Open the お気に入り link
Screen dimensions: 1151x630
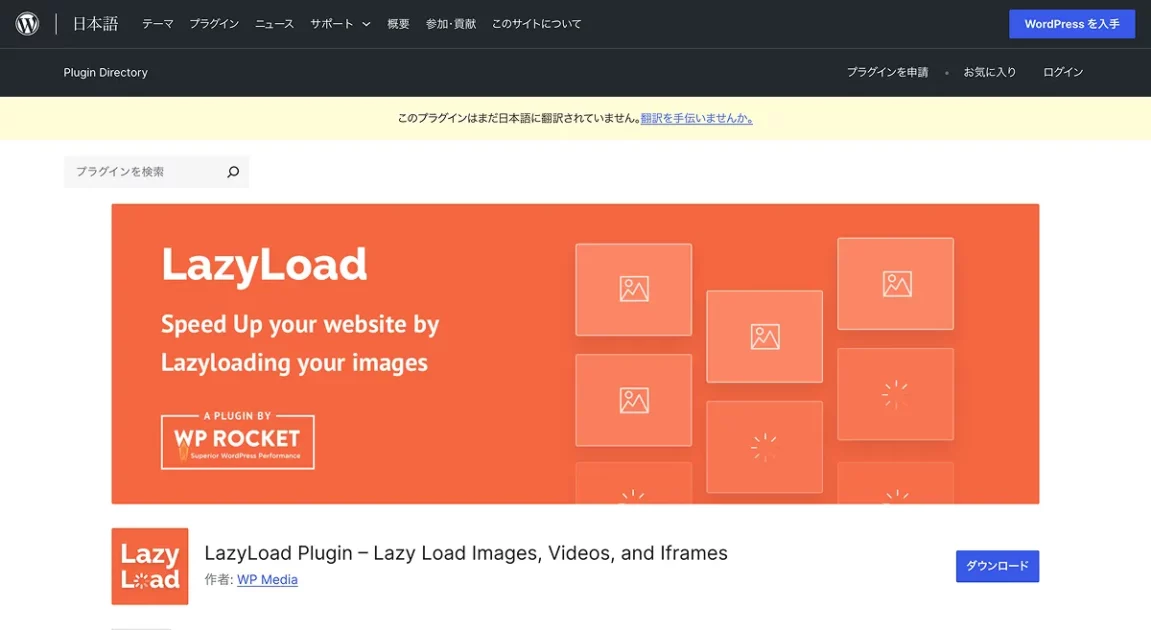coord(989,72)
